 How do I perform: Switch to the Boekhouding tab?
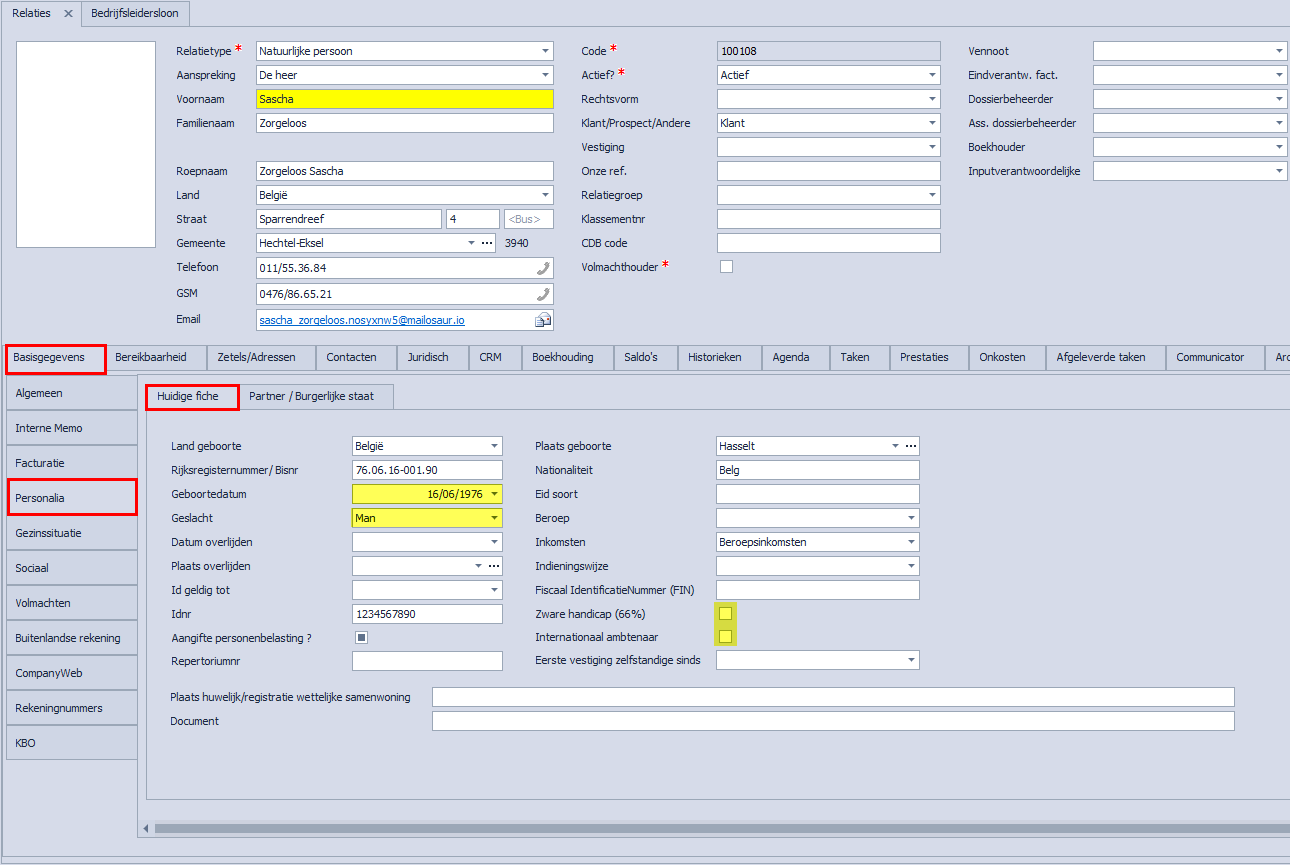(x=562, y=357)
